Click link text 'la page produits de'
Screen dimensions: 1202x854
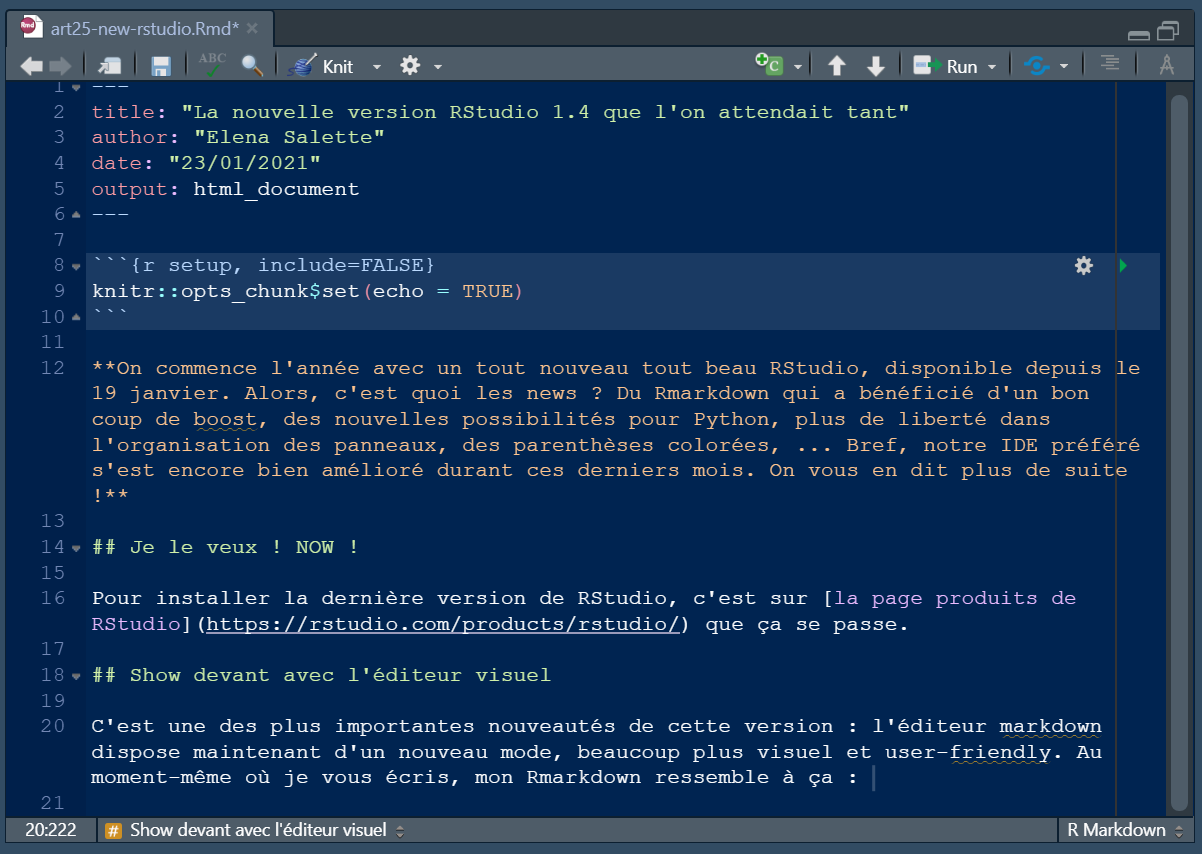[956, 598]
